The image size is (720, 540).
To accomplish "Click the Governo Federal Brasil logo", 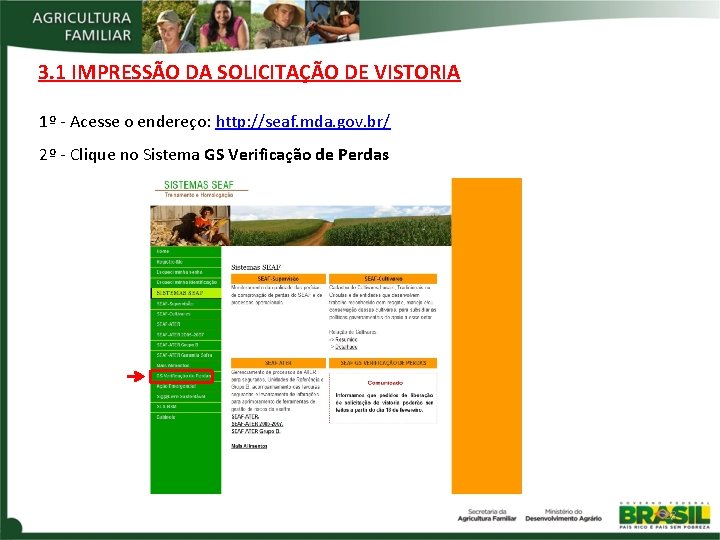I will coord(664,516).
